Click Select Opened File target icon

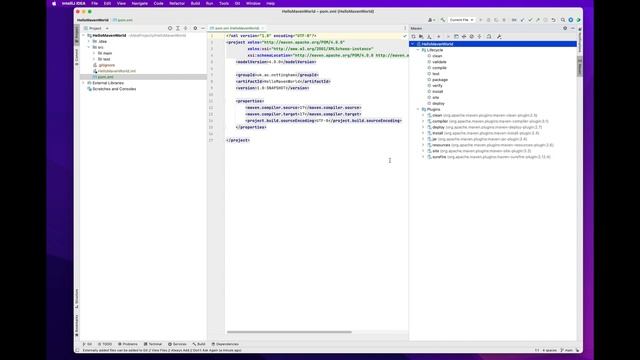tap(170, 28)
